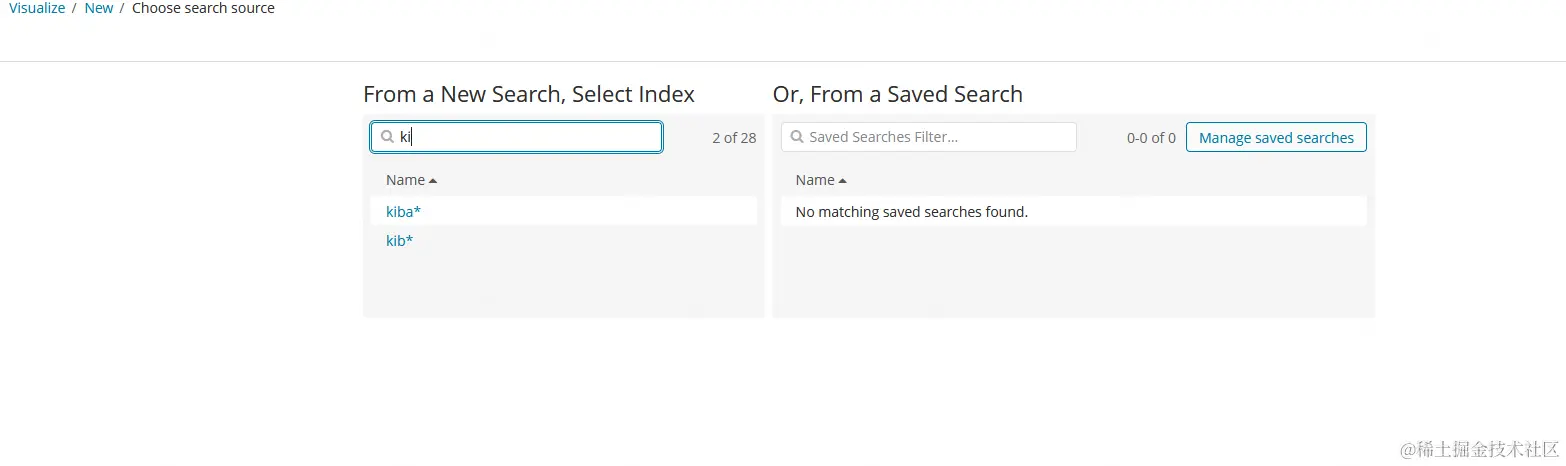Screen dimensions: 1566x466
Task: Toggle the sort arrow beside Name in index list
Action: click(433, 181)
